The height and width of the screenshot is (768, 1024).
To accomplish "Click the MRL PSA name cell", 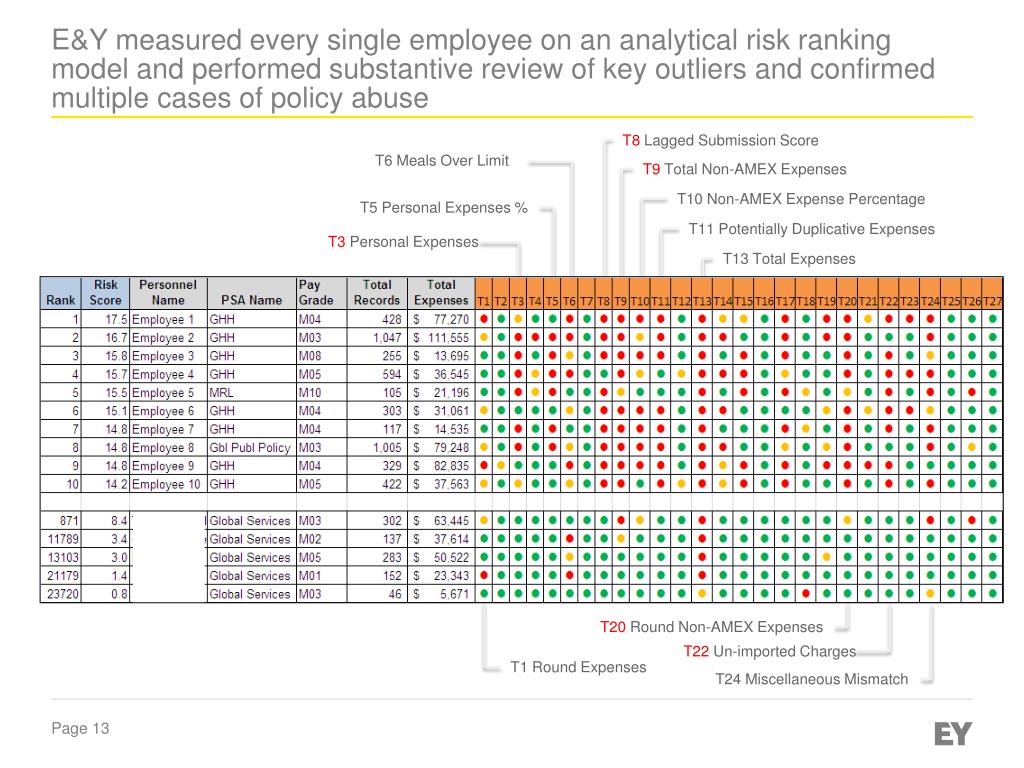I will tap(251, 392).
